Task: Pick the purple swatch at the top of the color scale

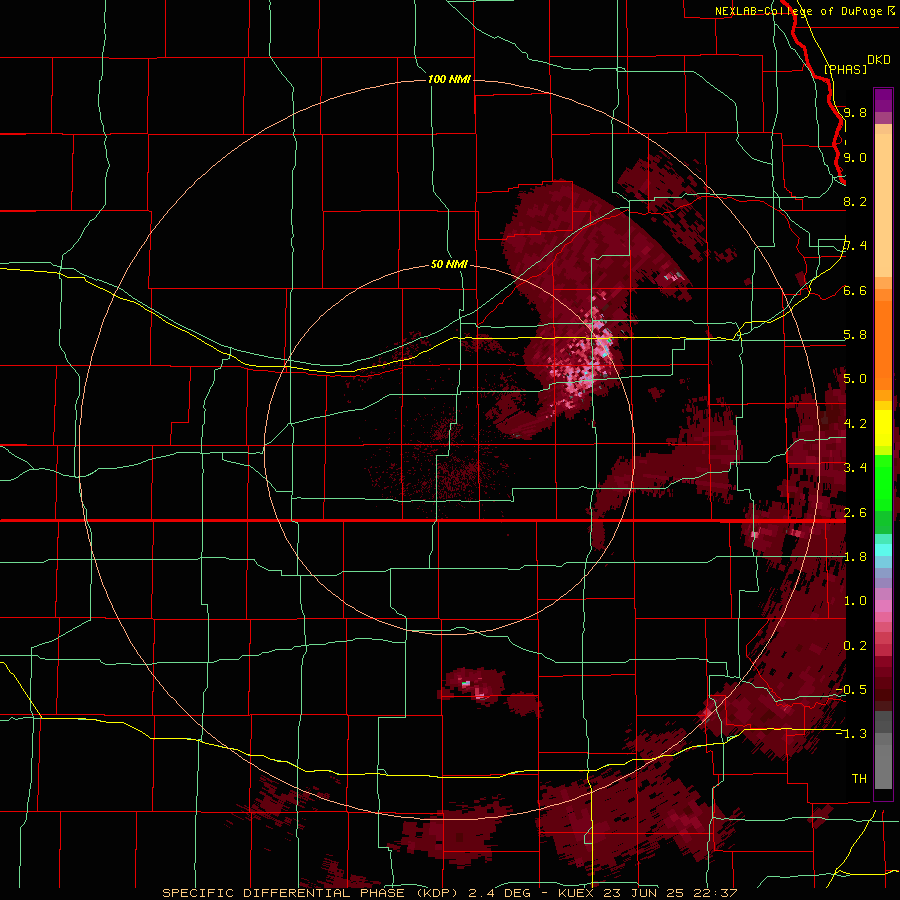Action: [883, 100]
